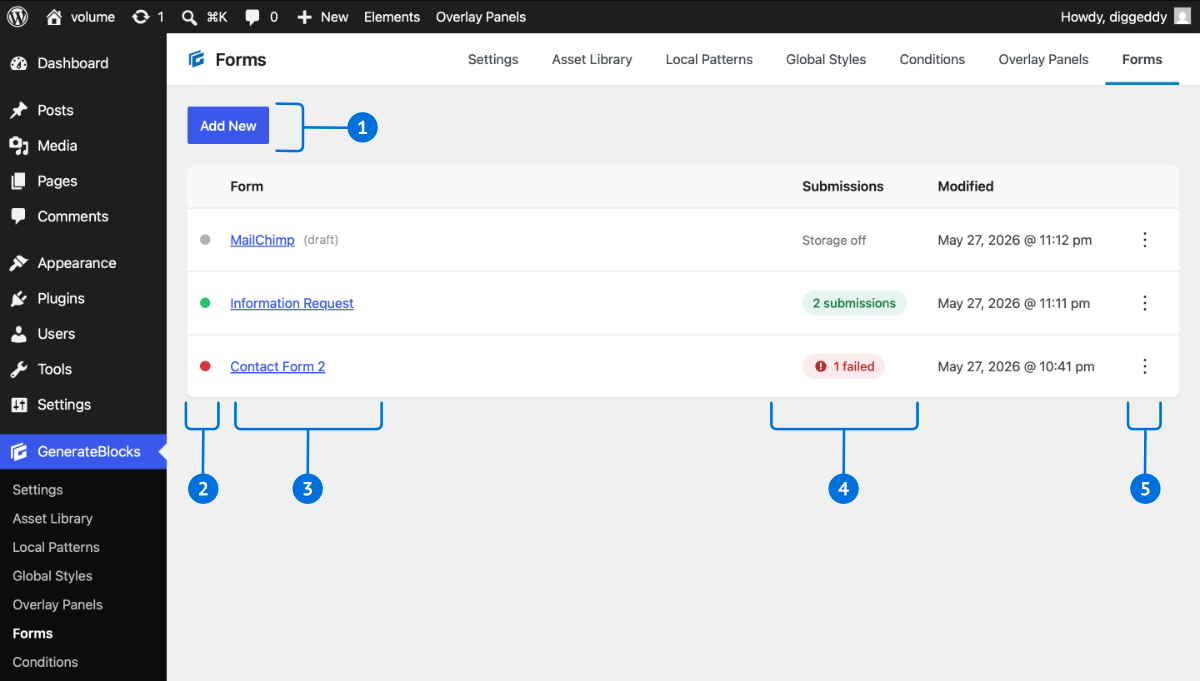Click the Settings sidebar icon
The width and height of the screenshot is (1200, 681).
19,404
